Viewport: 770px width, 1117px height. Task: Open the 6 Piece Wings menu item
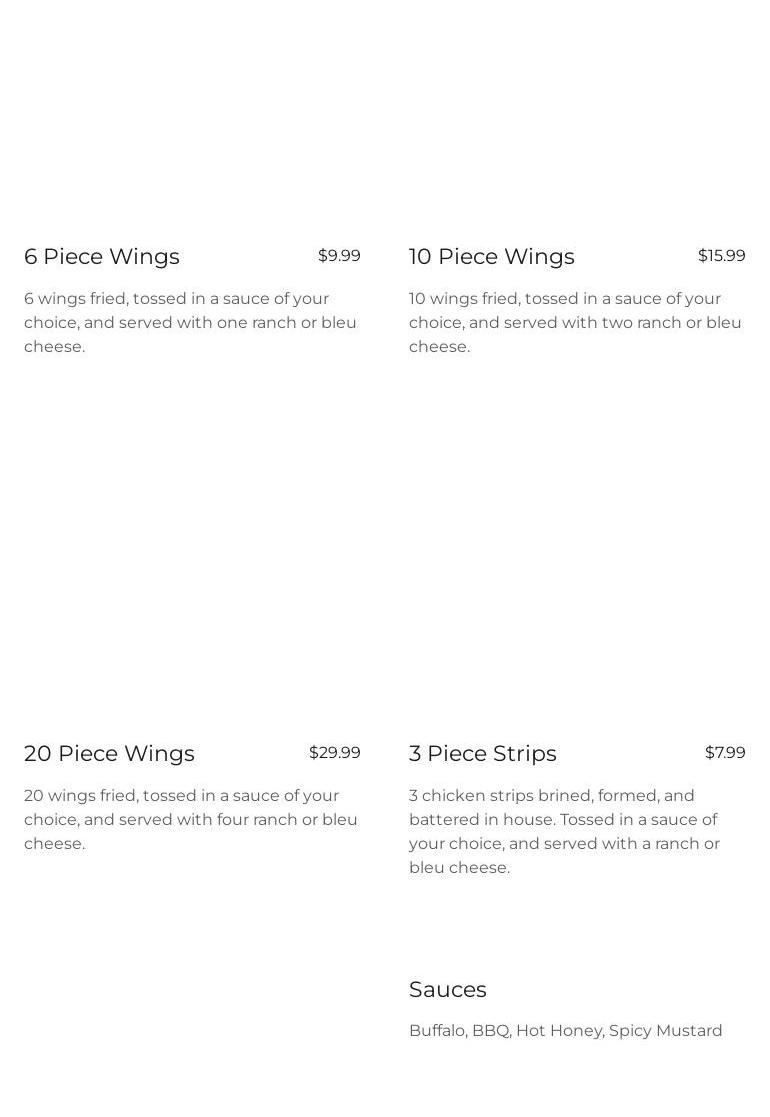point(102,257)
